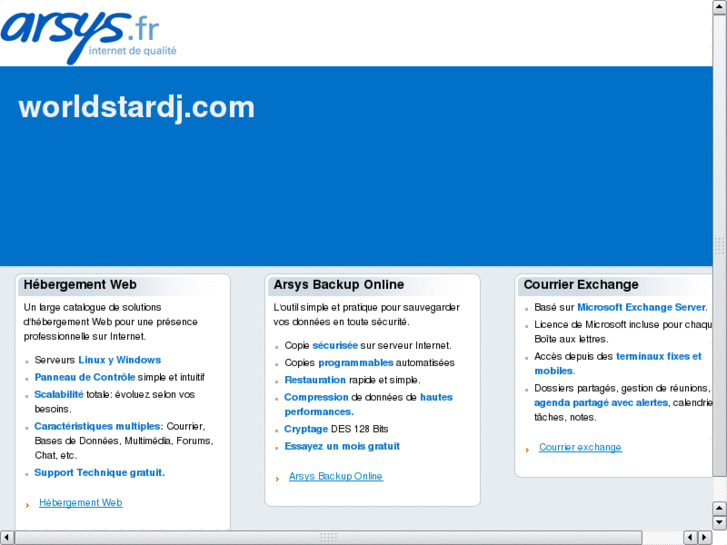727x545 pixels.
Task: Click the word 'programmables'
Action: coord(356,363)
